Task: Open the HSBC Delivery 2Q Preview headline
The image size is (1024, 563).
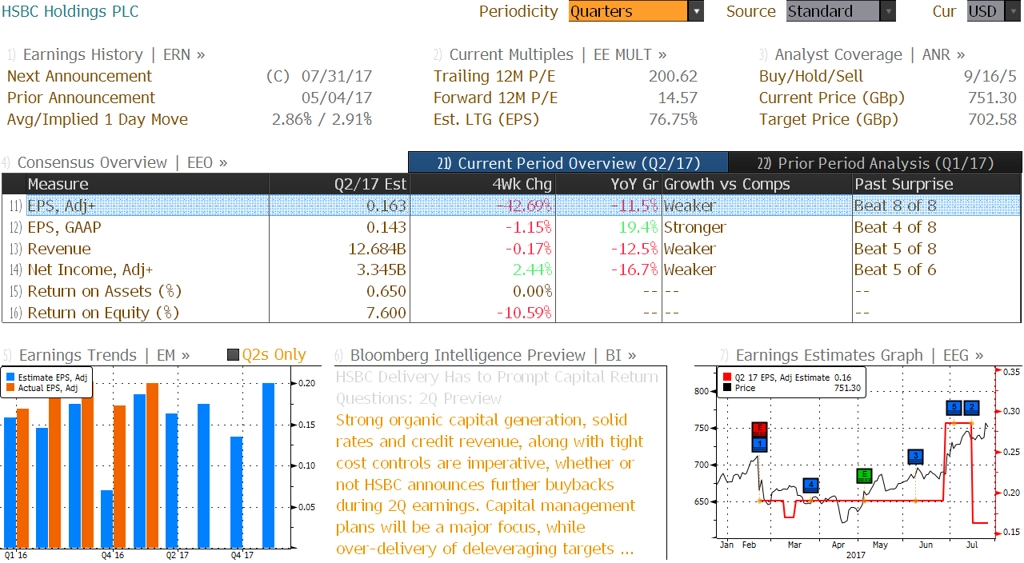Action: coord(497,387)
